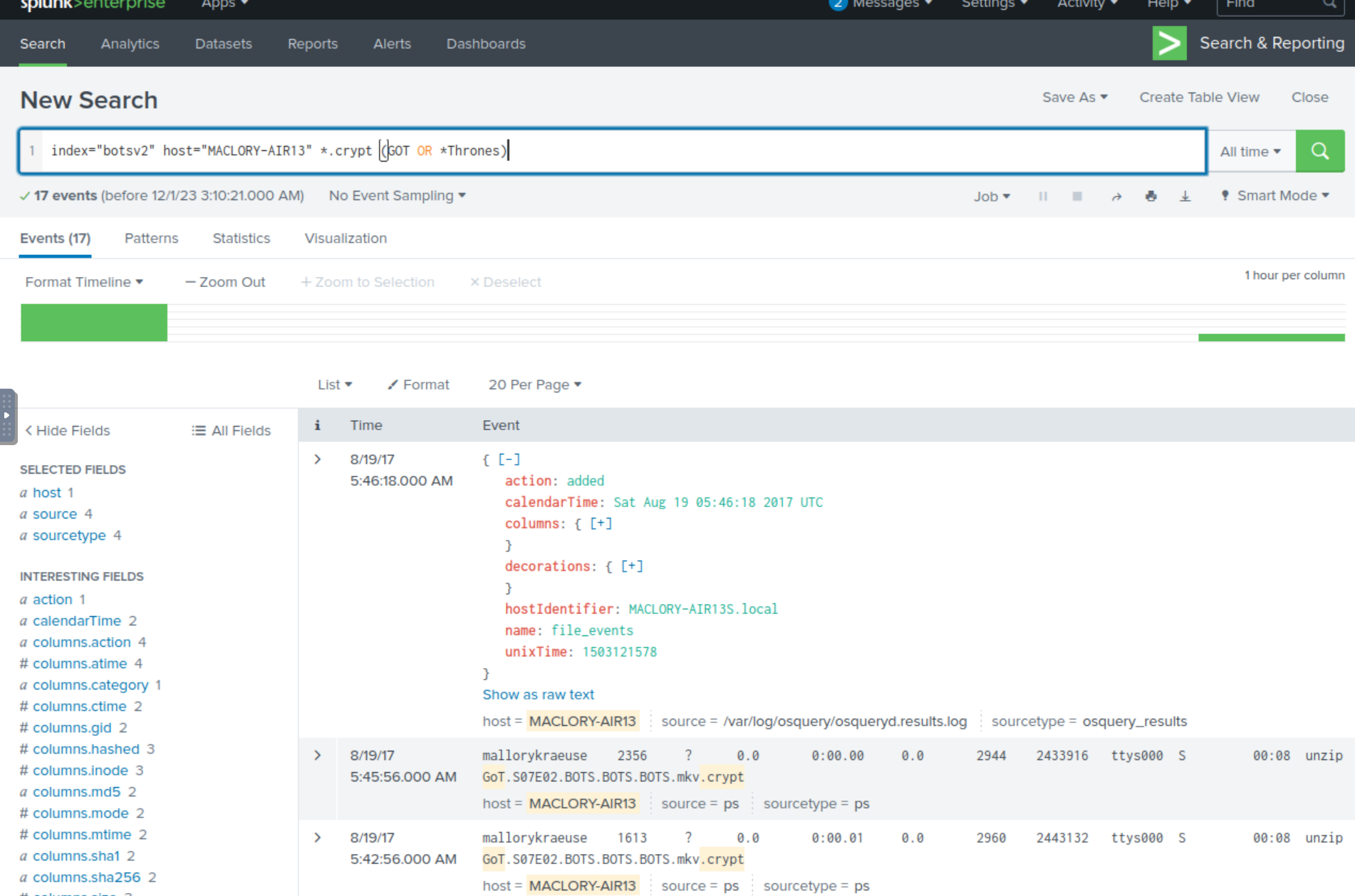Image resolution: width=1355 pixels, height=896 pixels.
Task: Open the calendarTime interesting field
Action: coord(77,621)
